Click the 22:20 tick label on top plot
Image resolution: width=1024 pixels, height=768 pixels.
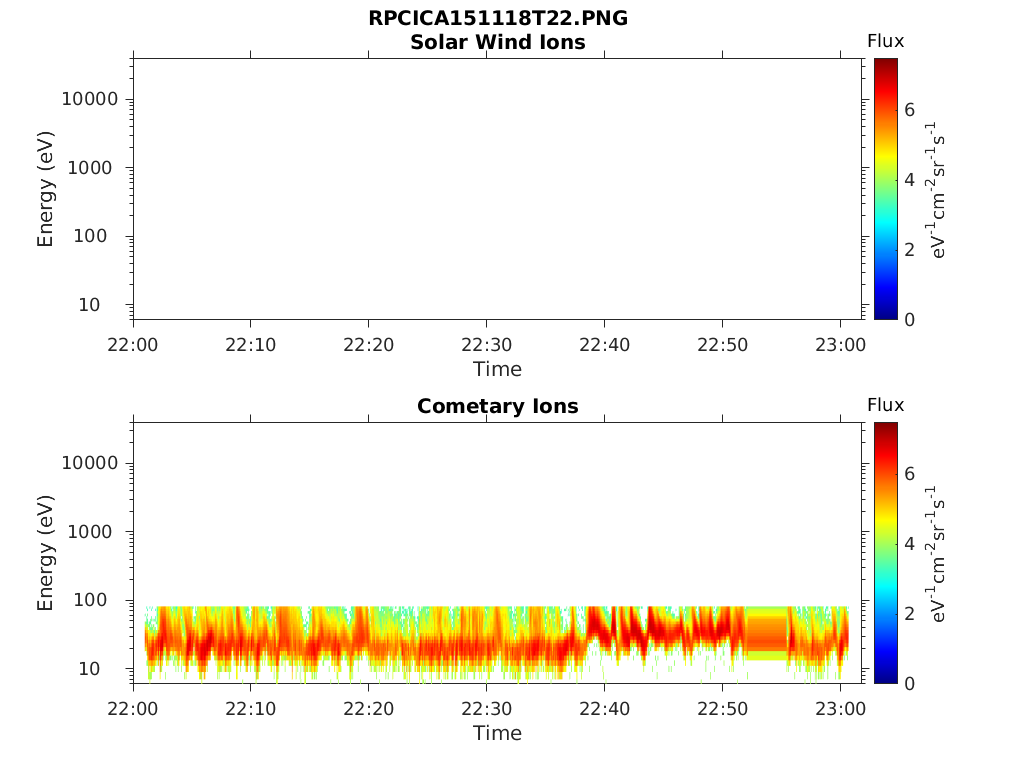pyautogui.click(x=368, y=345)
